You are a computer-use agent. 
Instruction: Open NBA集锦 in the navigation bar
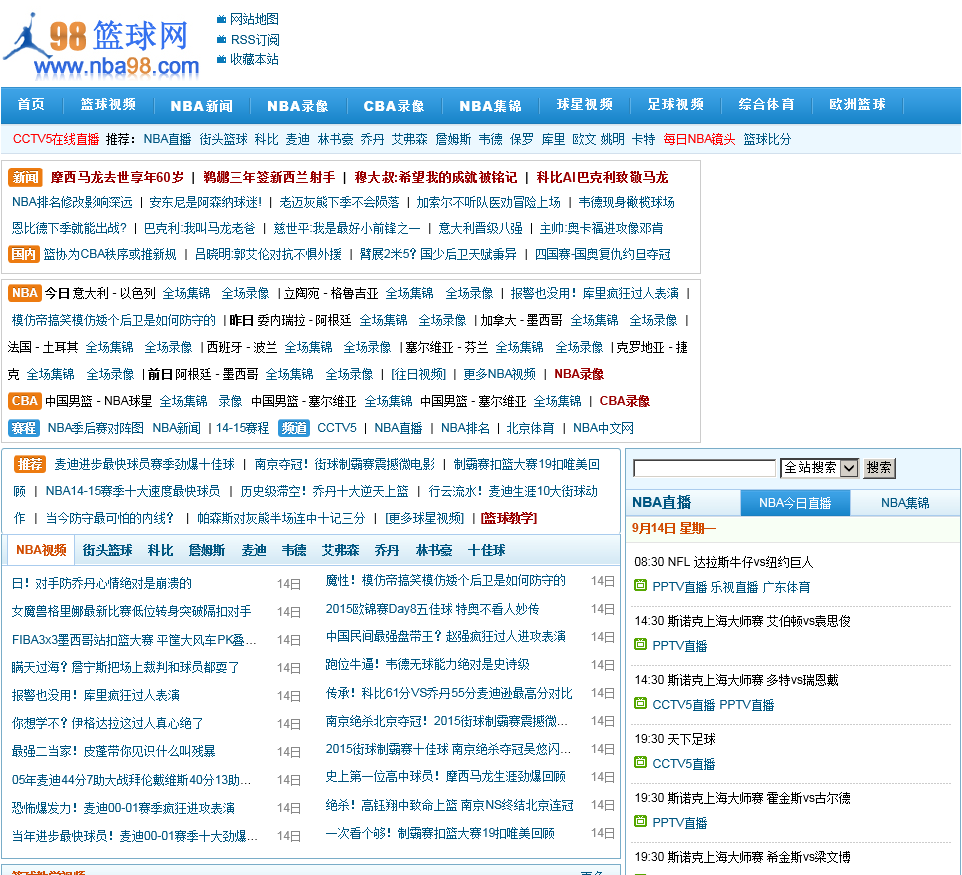[x=490, y=106]
